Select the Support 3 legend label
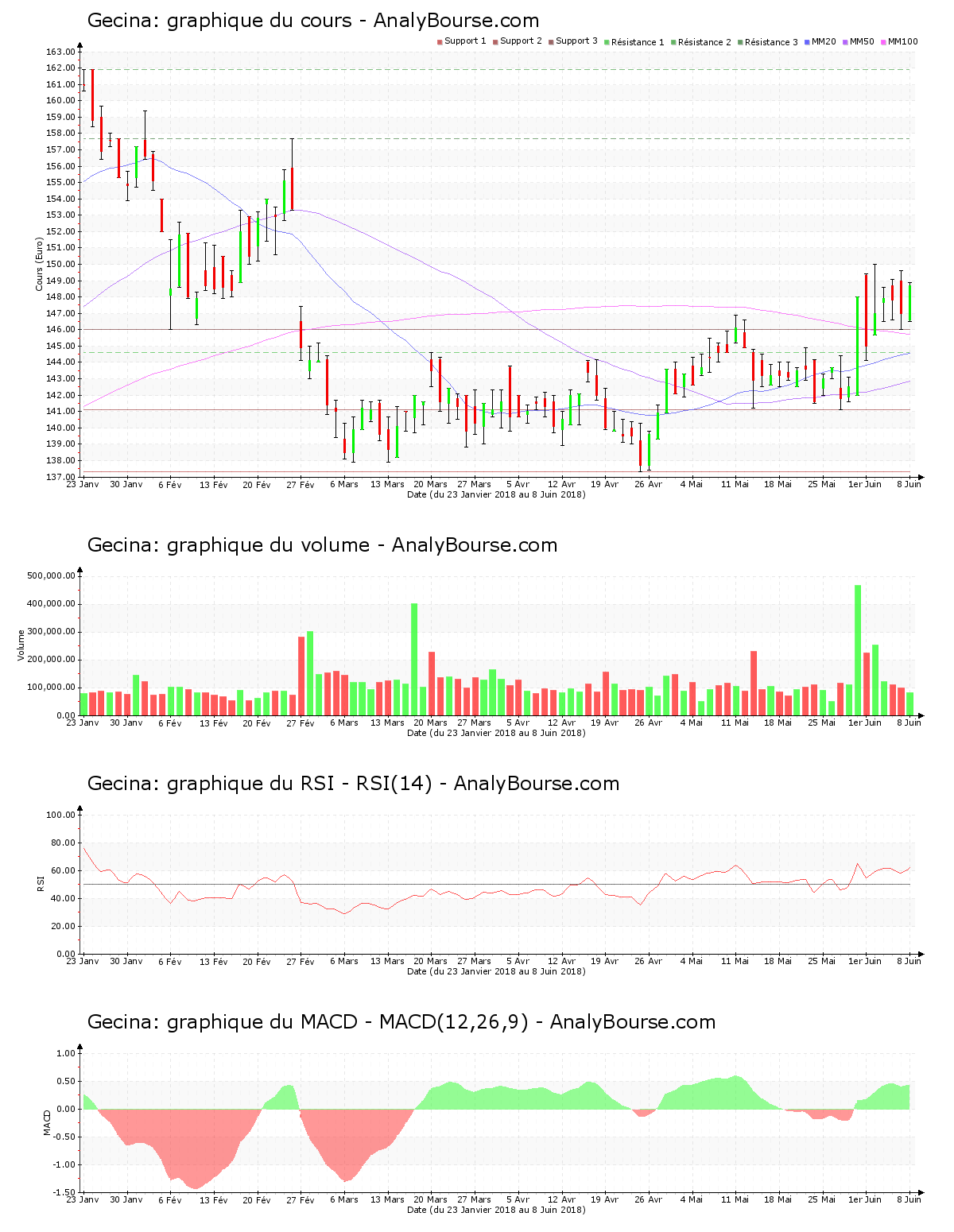 pyautogui.click(x=576, y=41)
